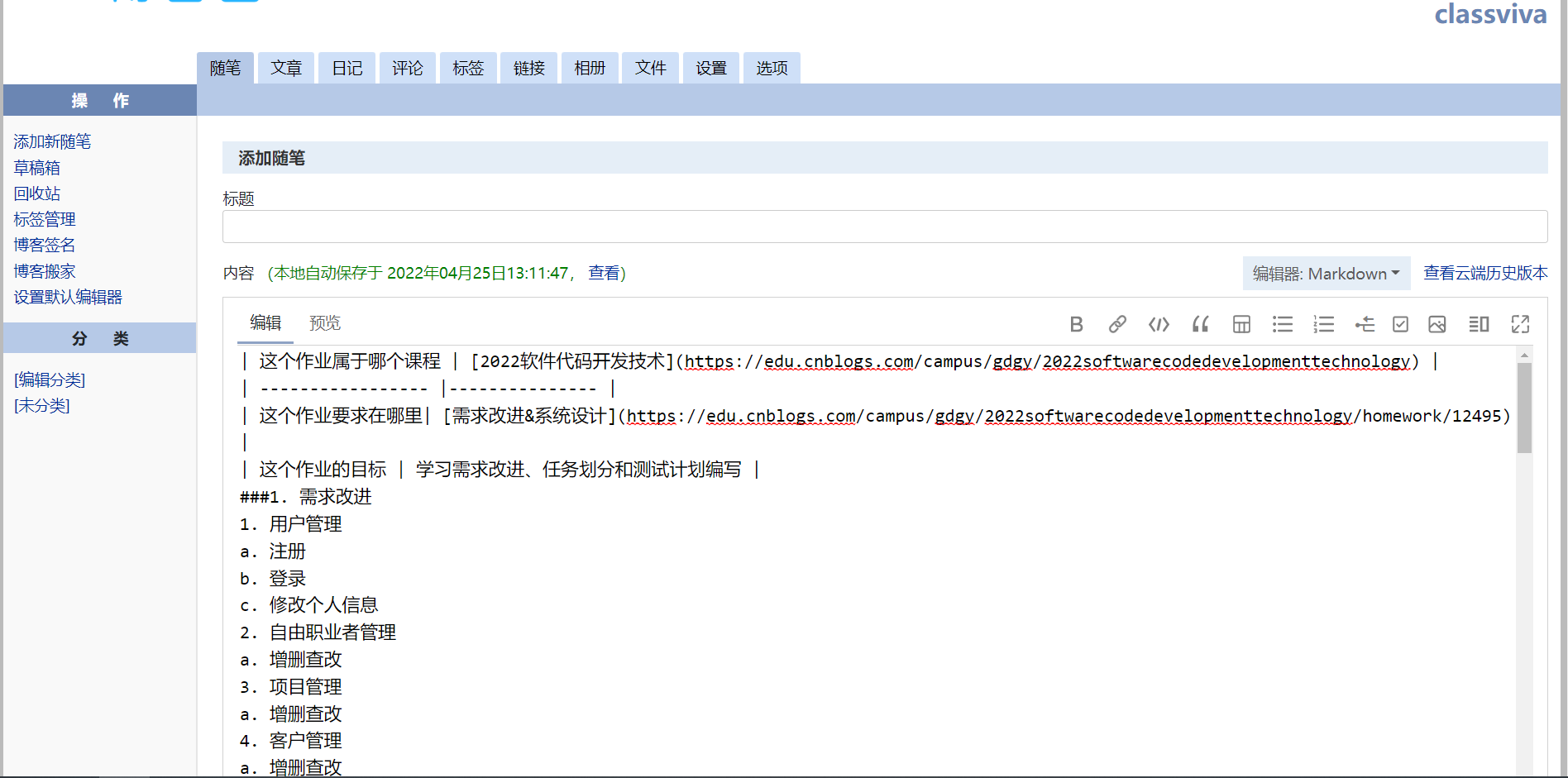Click the line a. 注册
The image size is (1568, 778).
(x=273, y=551)
